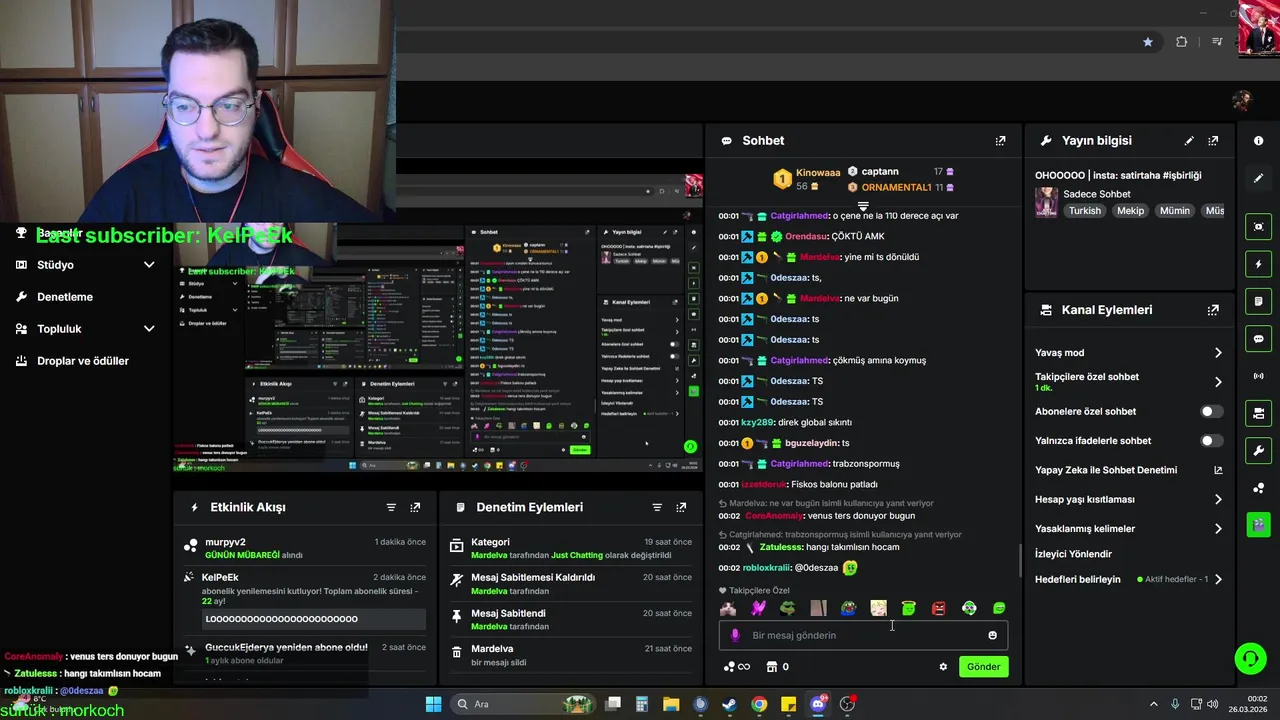
Task: Click the Mesaj Sabitlendi moderation entry
Action: click(x=571, y=619)
